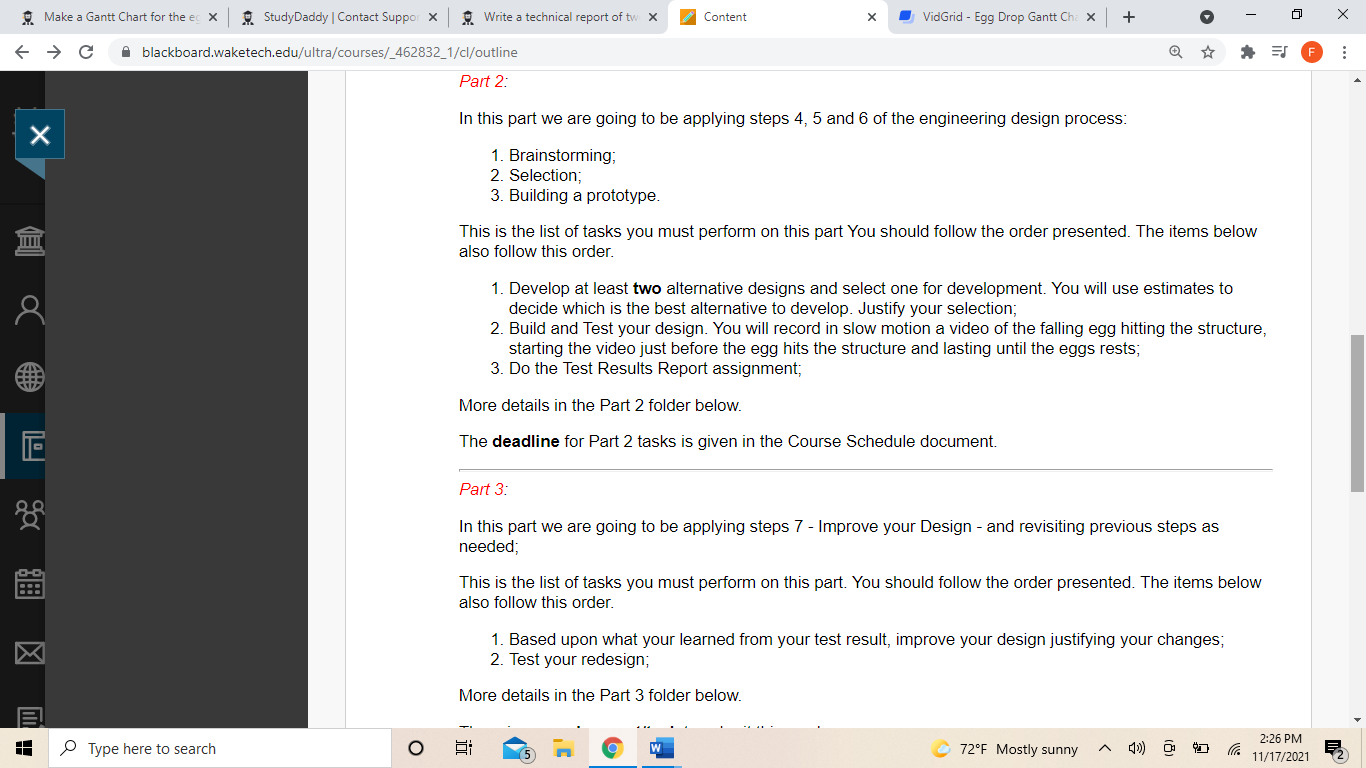Open the Organizations people icon
The height and width of the screenshot is (768, 1366).
pyautogui.click(x=30, y=514)
